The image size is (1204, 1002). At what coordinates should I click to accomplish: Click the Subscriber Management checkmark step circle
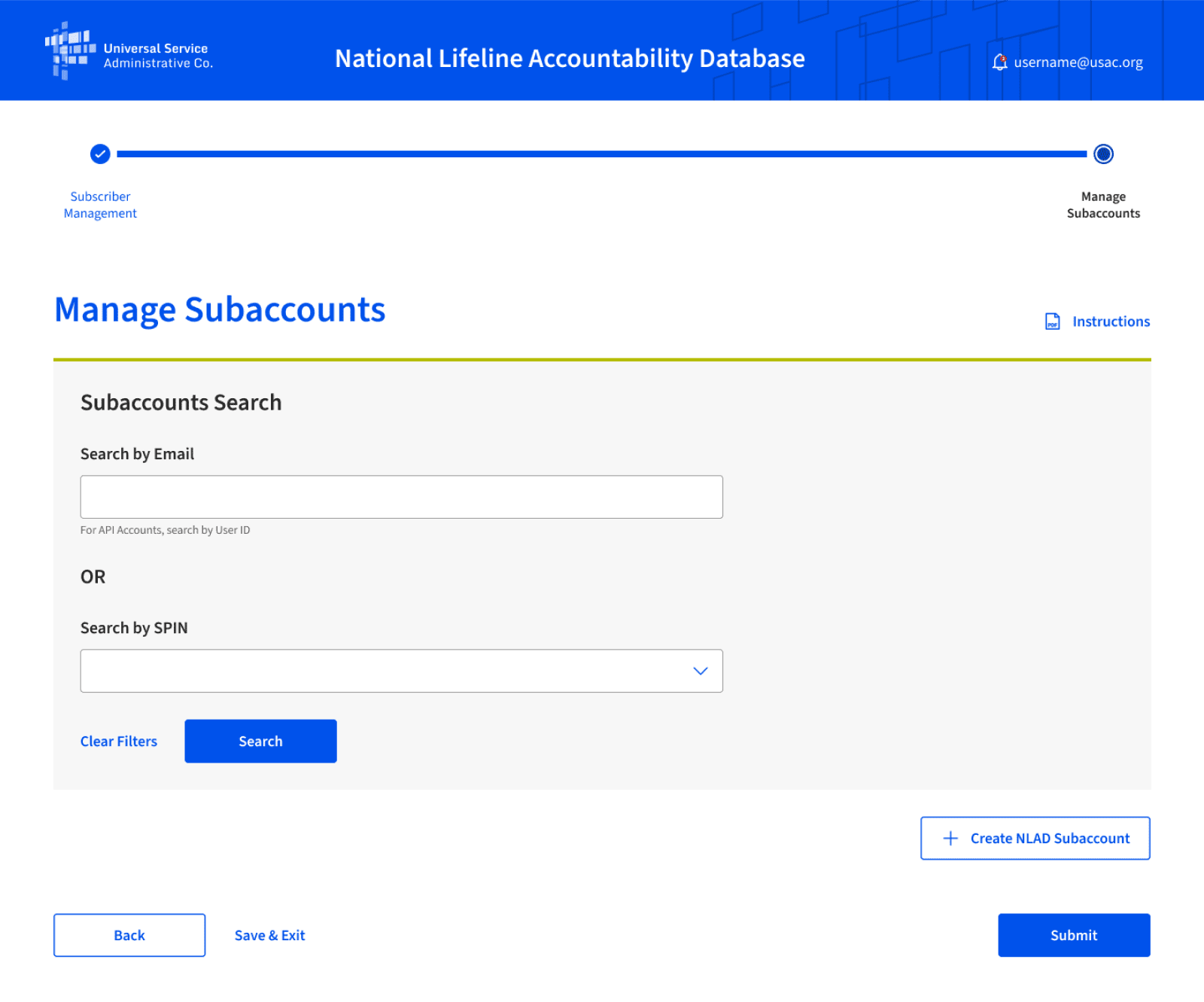[100, 154]
